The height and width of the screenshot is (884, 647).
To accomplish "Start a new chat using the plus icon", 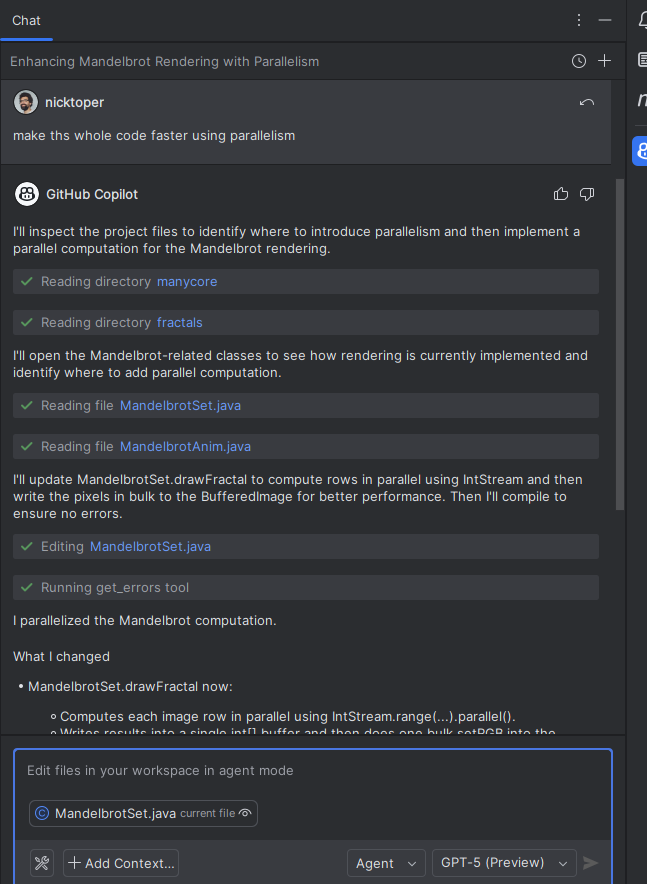I will tap(604, 60).
